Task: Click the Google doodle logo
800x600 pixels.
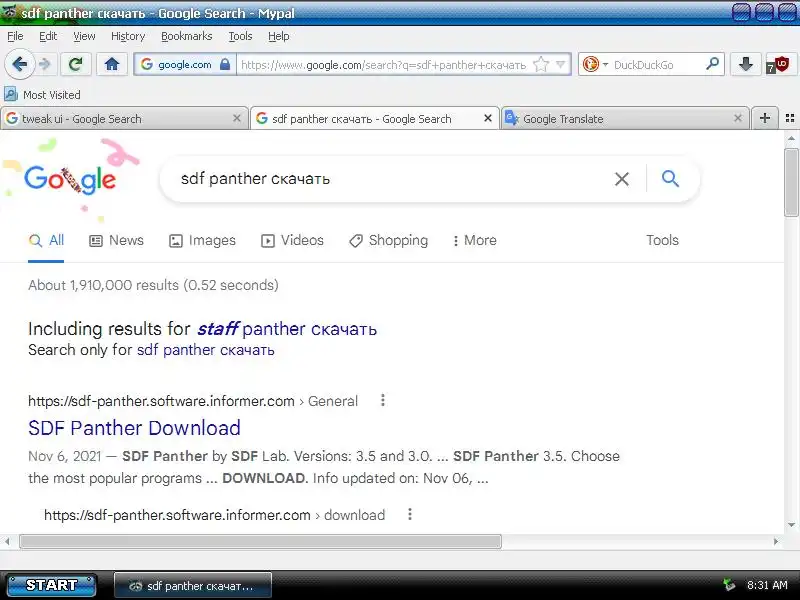Action: point(70,179)
